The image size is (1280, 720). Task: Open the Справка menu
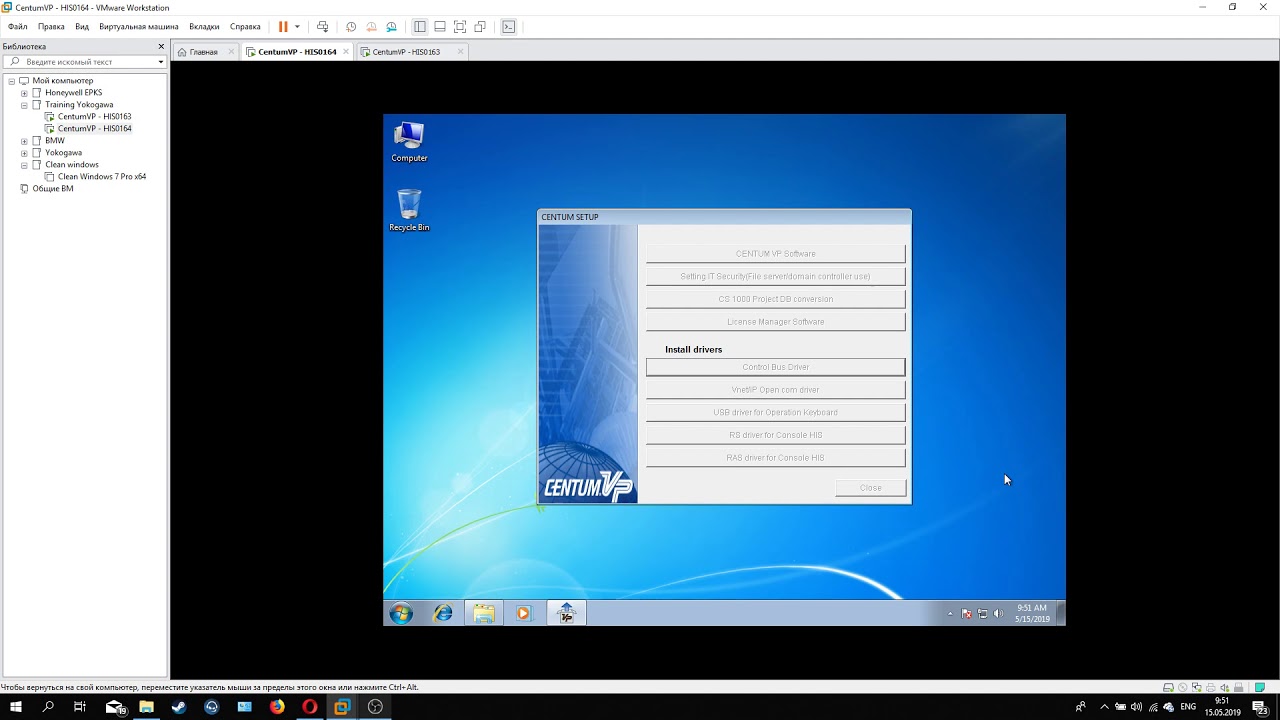pyautogui.click(x=245, y=27)
